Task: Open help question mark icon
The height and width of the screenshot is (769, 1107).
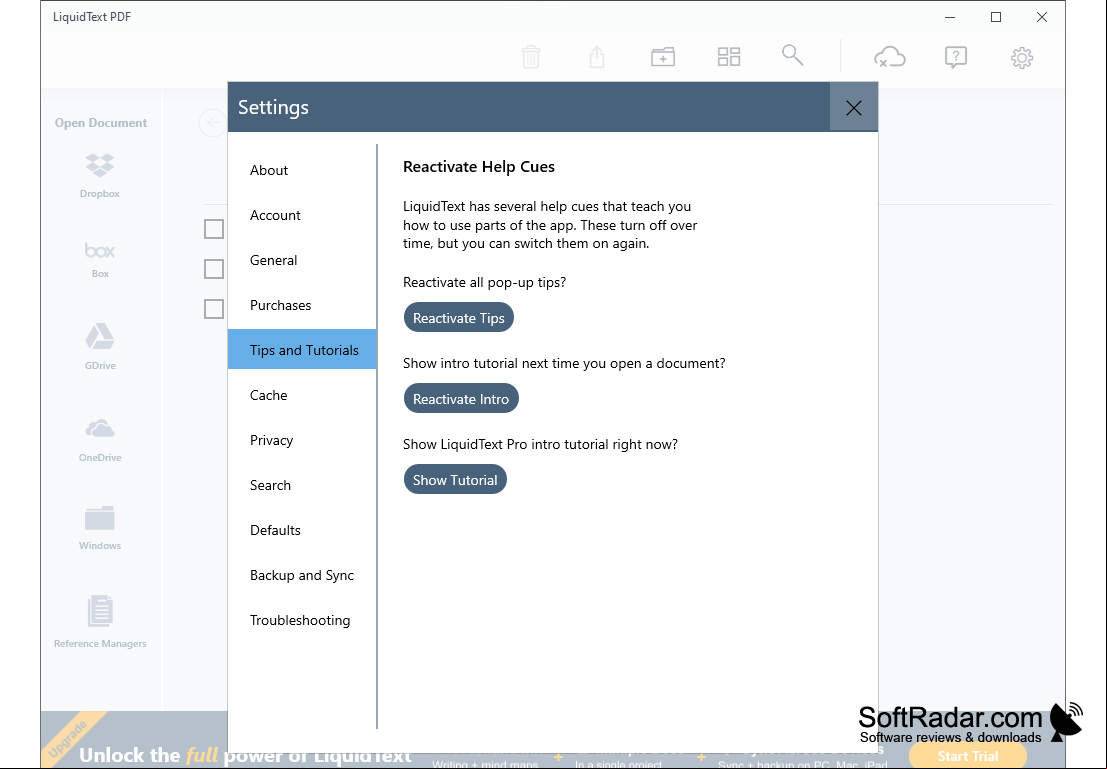Action: 955,57
